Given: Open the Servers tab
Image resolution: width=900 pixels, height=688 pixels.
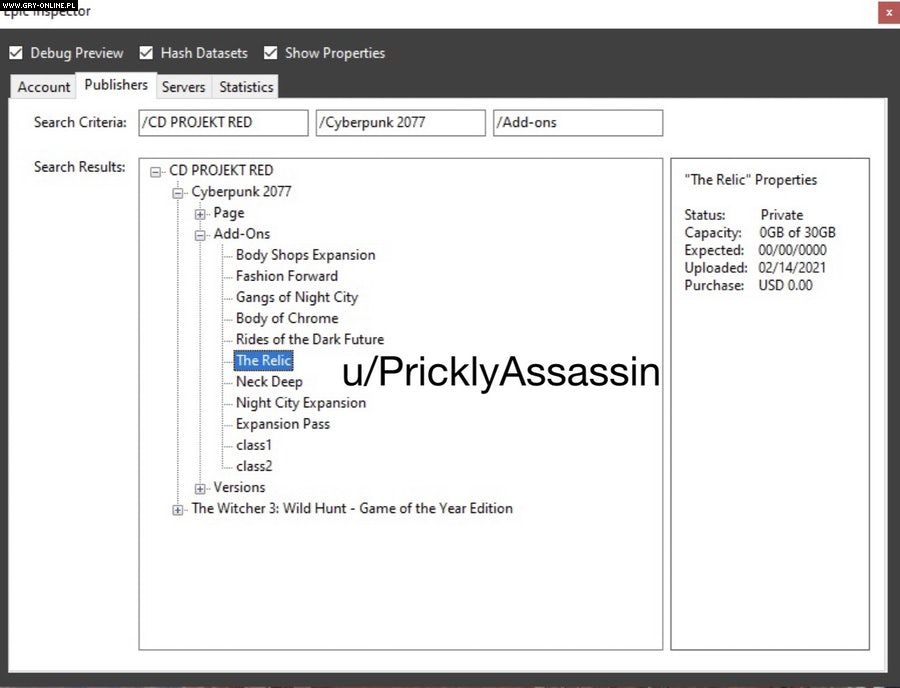Looking at the screenshot, I should point(183,87).
